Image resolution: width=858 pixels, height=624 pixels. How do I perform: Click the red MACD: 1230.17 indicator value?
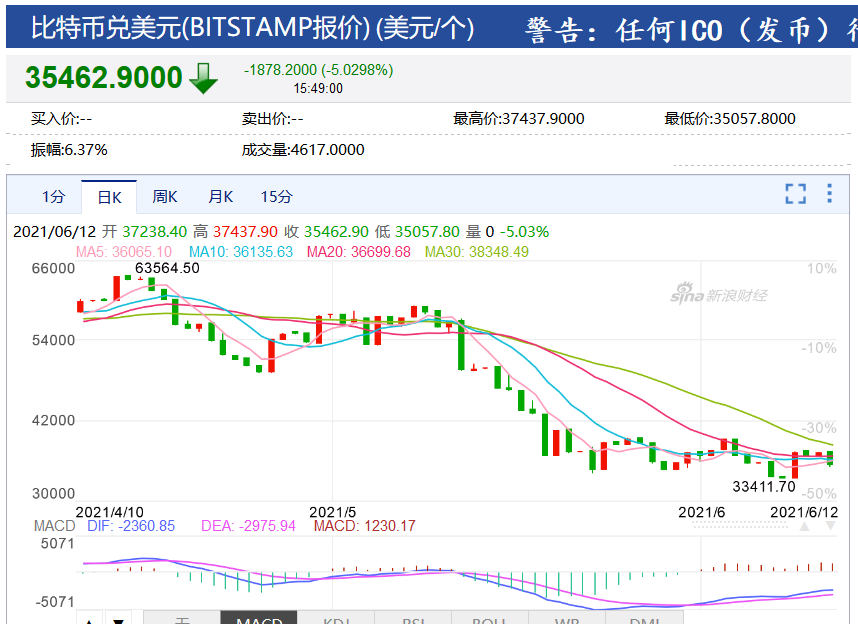pyautogui.click(x=364, y=526)
